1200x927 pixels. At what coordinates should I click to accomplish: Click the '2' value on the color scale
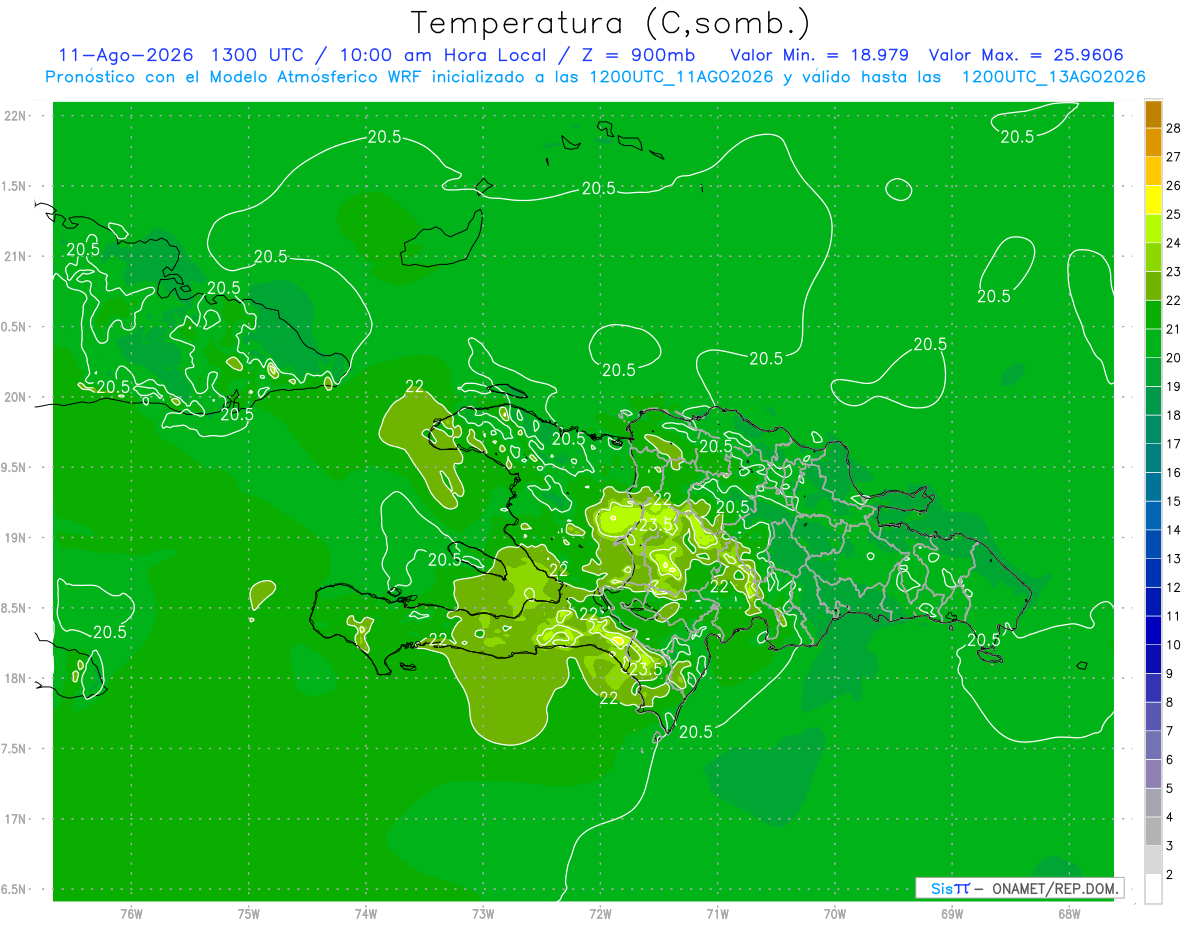point(1170,875)
